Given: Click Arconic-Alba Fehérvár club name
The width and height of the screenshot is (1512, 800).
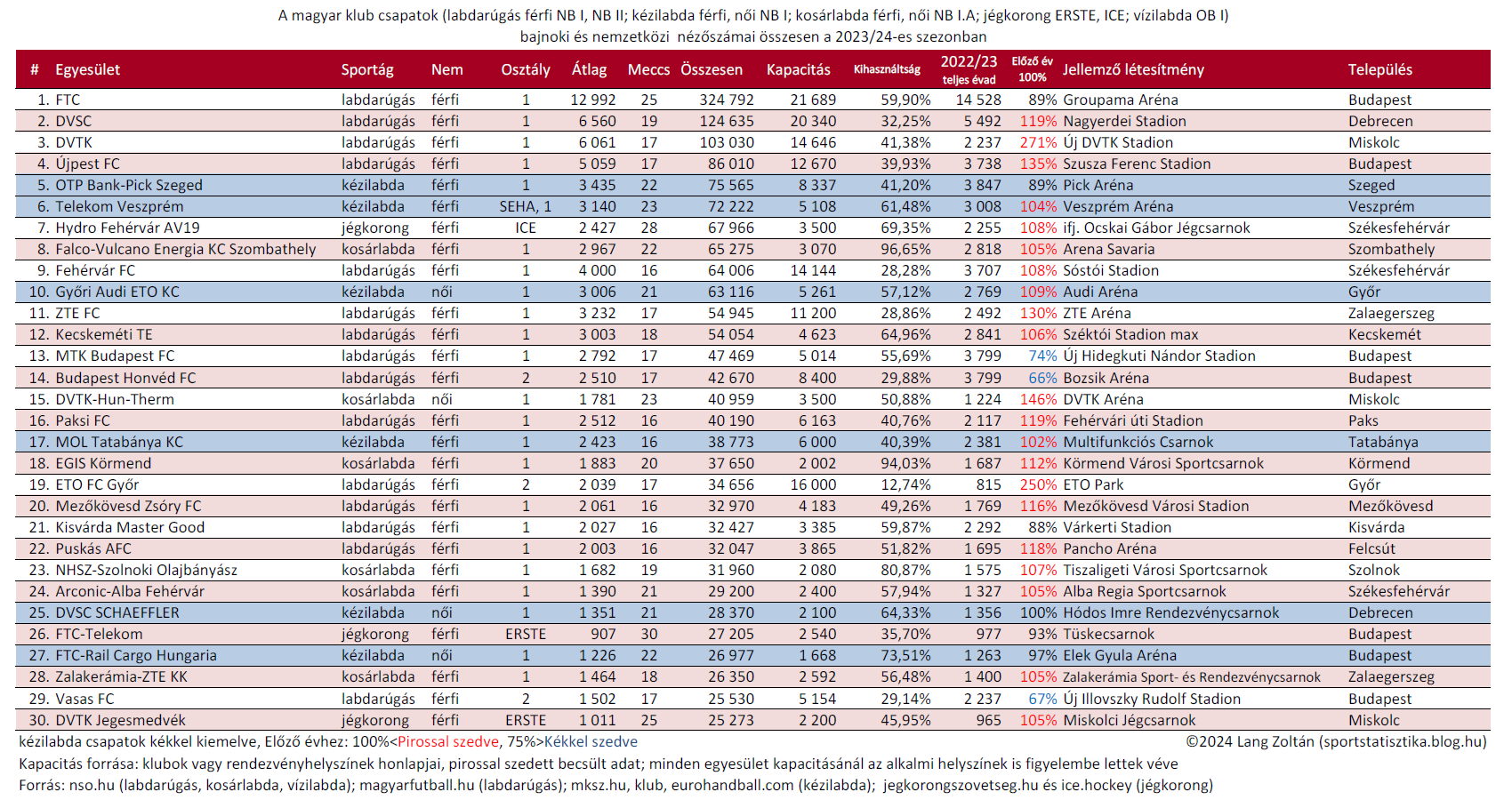Looking at the screenshot, I should coord(130,591).
